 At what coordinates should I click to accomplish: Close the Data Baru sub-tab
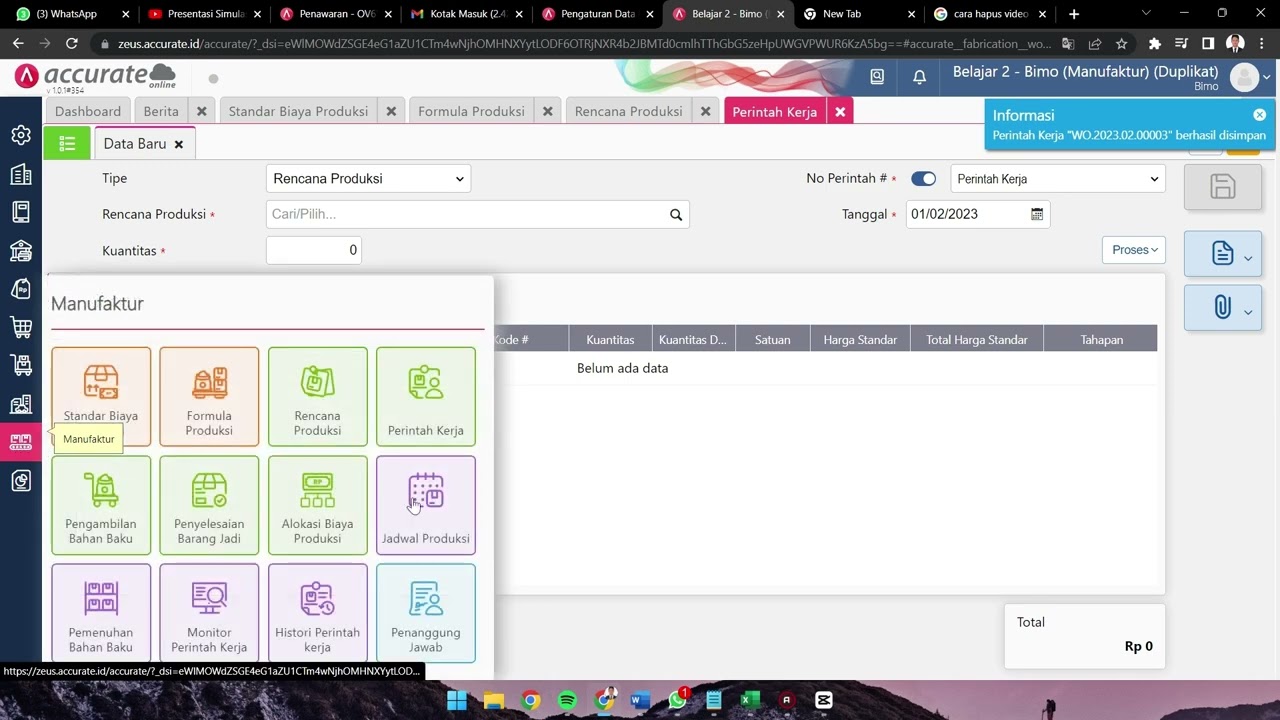click(179, 145)
